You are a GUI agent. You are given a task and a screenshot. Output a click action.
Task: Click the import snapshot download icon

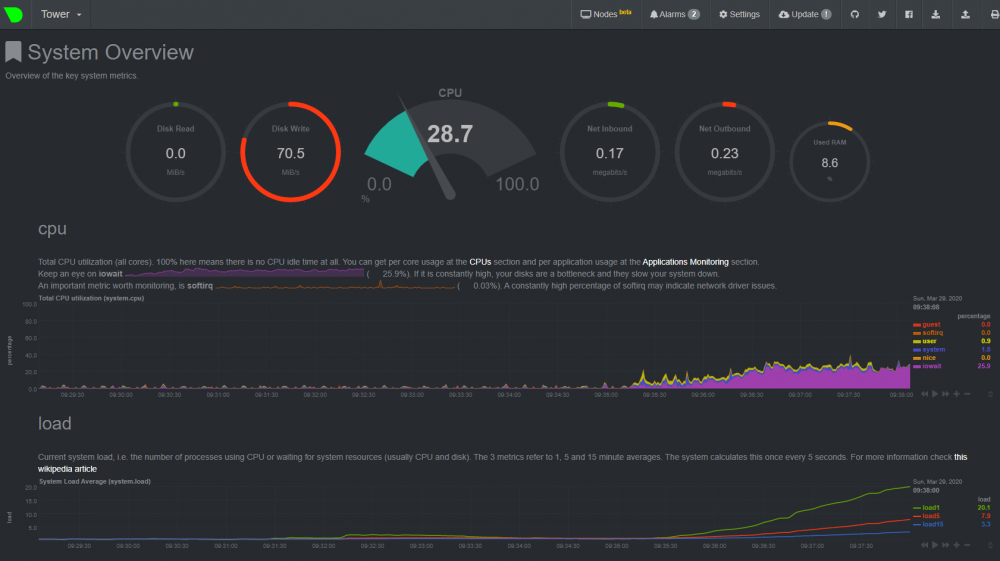936,14
